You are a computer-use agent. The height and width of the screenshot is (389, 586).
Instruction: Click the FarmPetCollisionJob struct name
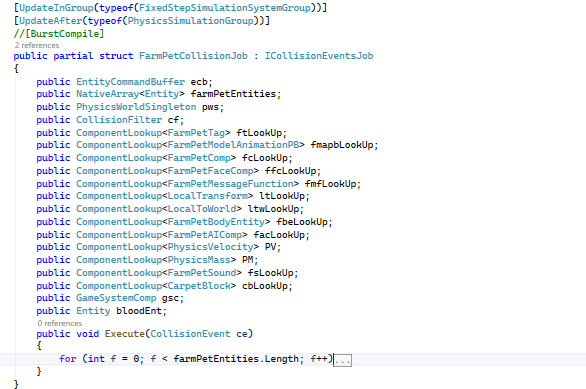193,56
